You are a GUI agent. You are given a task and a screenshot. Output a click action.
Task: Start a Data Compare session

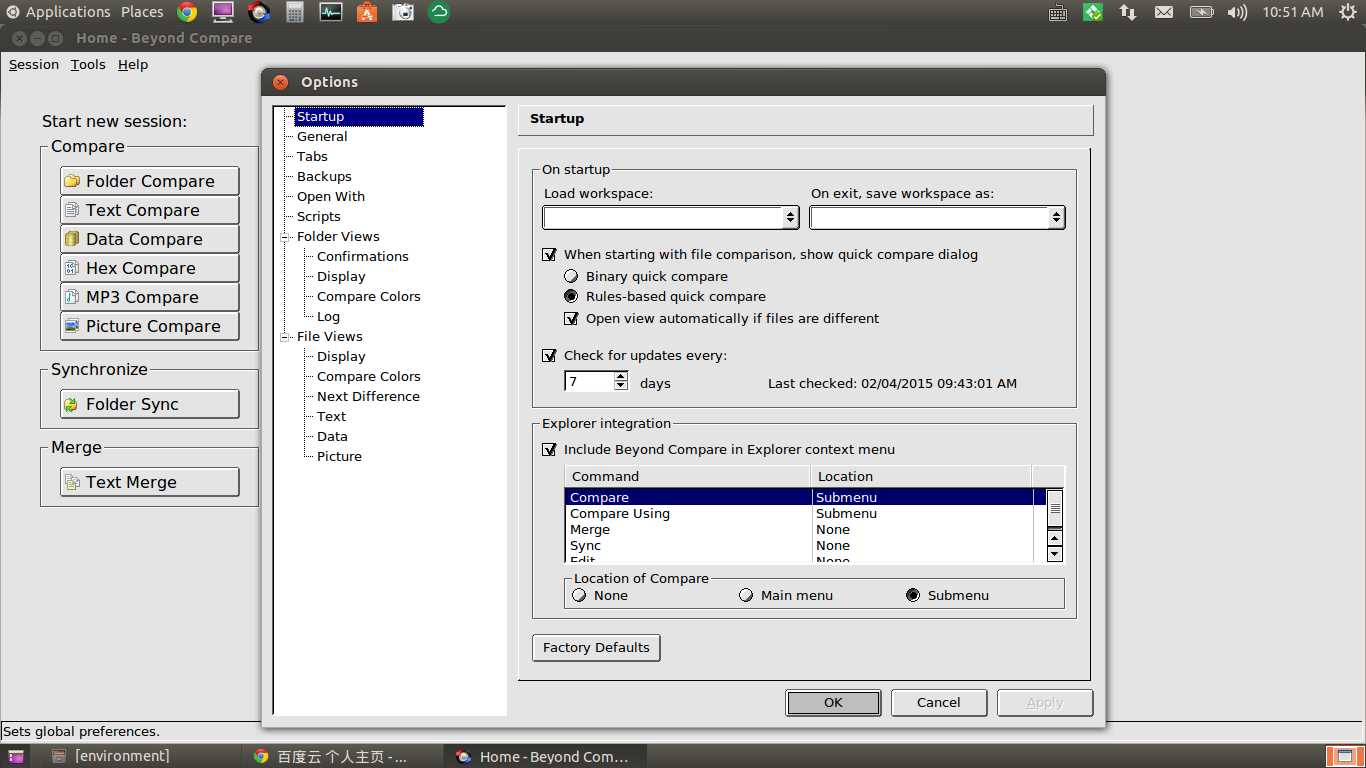click(x=150, y=239)
